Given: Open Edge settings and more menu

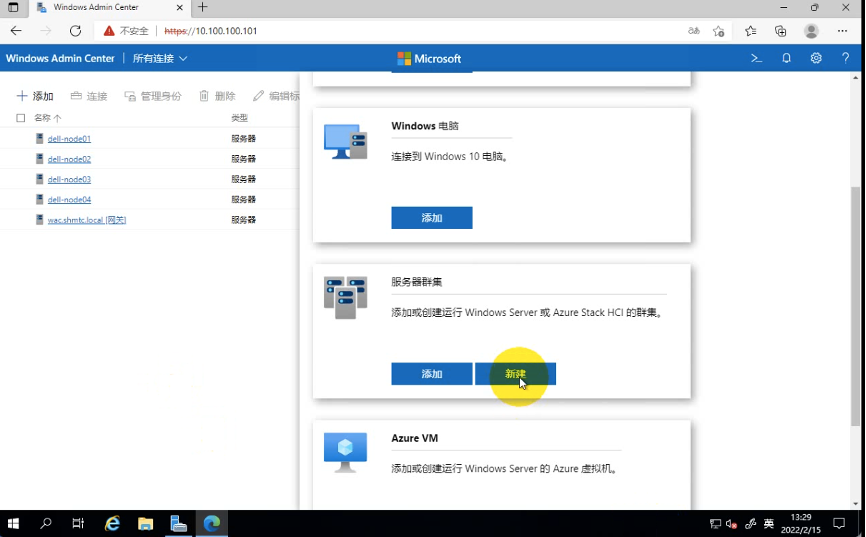Looking at the screenshot, I should pyautogui.click(x=842, y=31).
